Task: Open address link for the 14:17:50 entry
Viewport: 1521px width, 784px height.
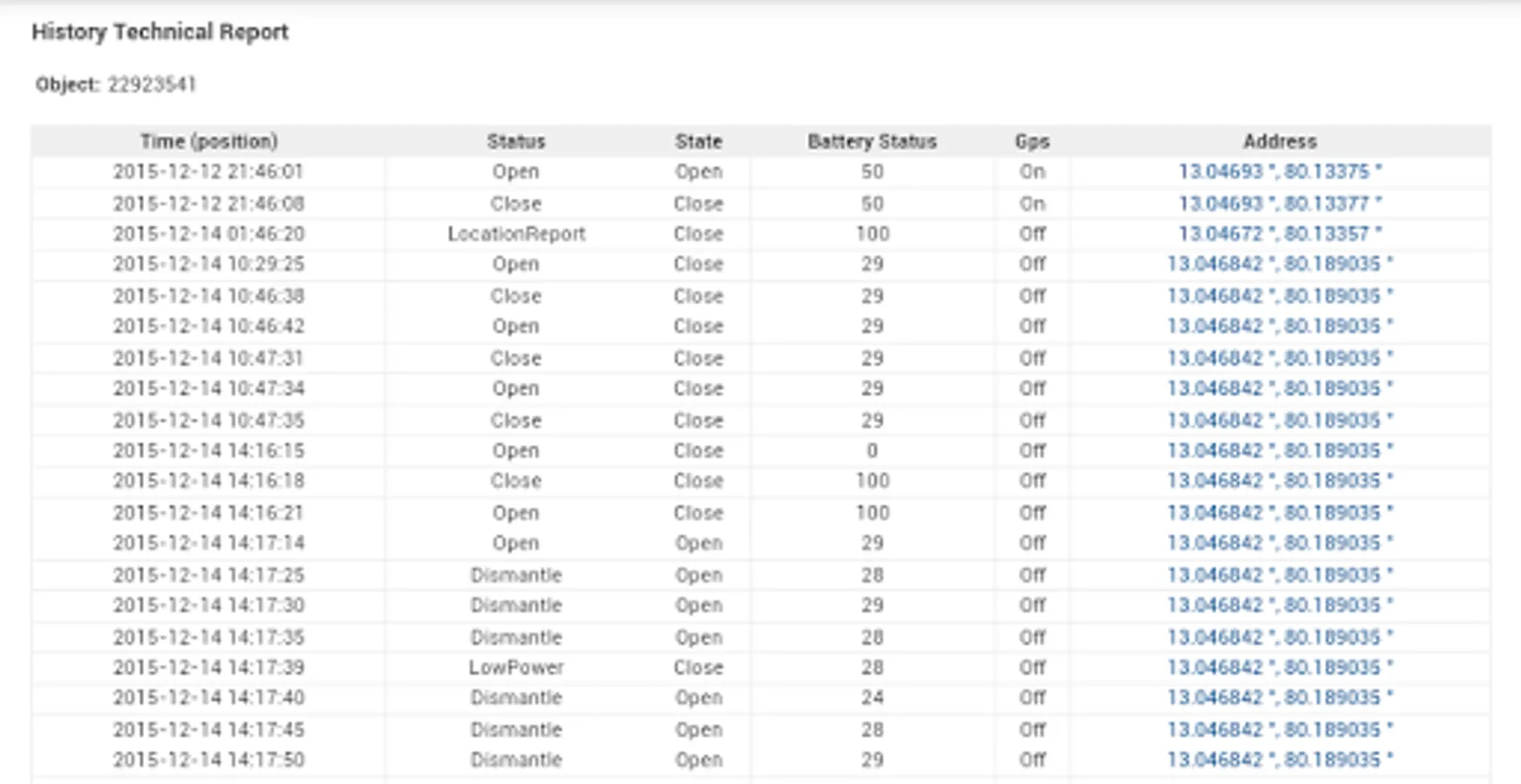Action: pos(1279,760)
